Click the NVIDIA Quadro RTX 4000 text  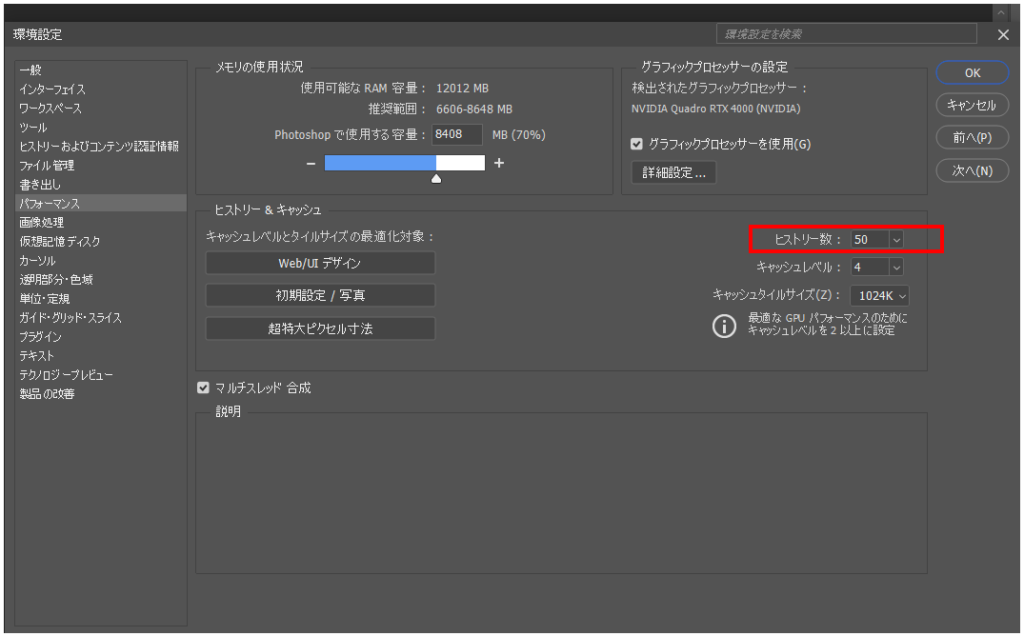[x=716, y=109]
